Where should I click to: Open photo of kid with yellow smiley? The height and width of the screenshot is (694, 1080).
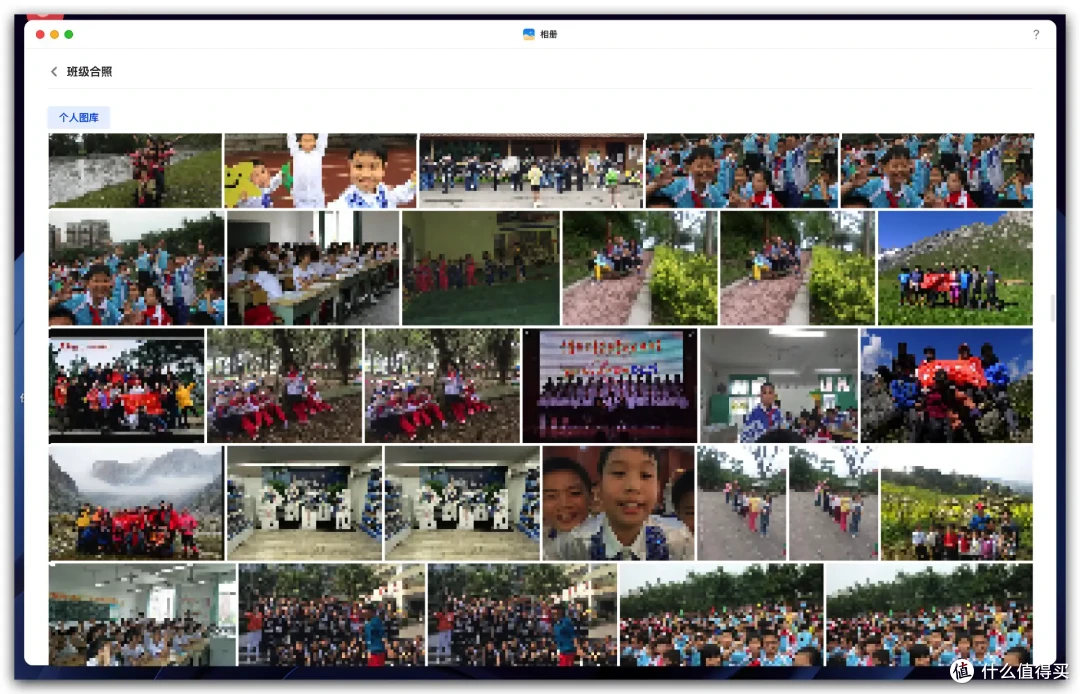click(320, 171)
